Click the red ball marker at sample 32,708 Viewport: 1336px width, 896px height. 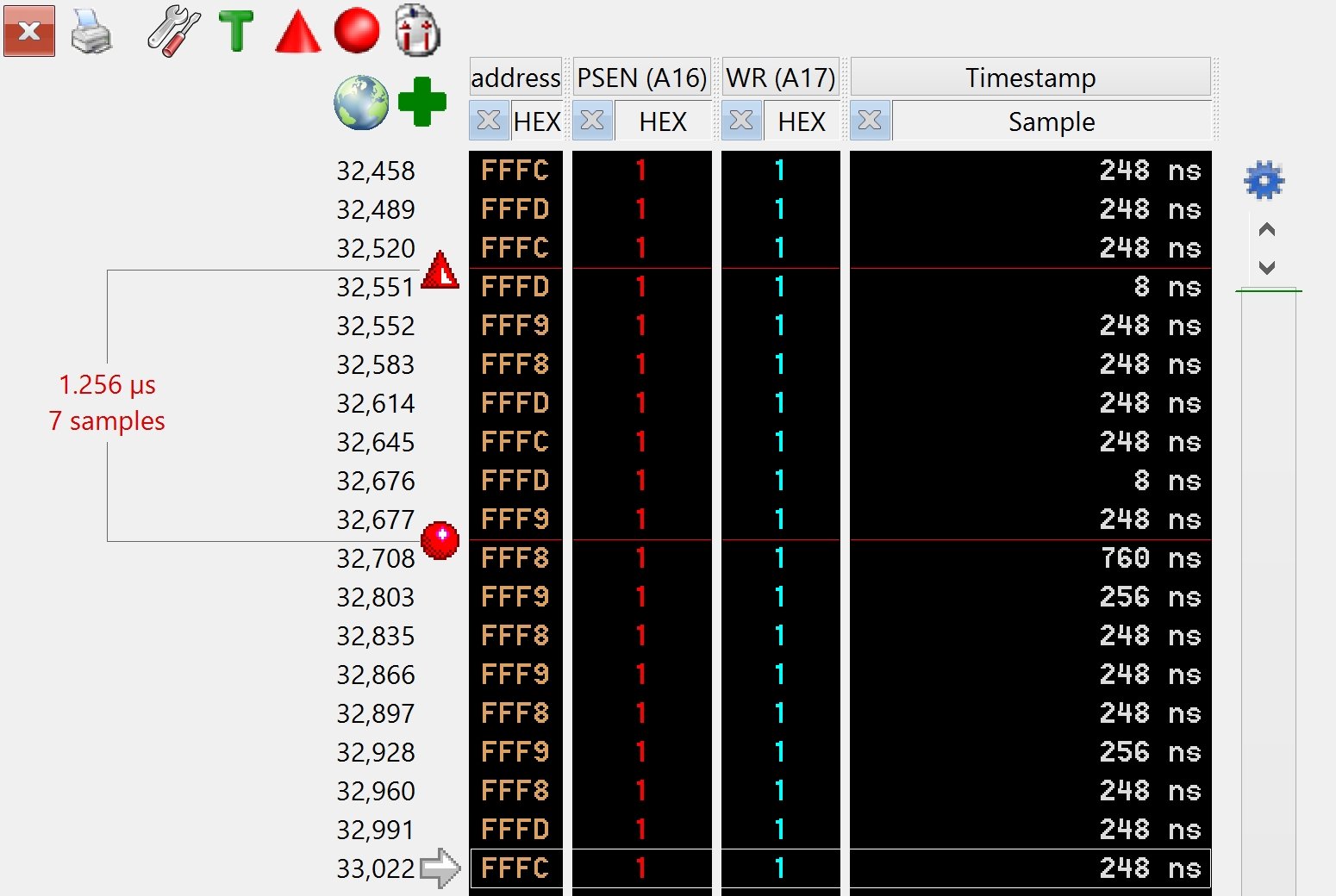440,540
